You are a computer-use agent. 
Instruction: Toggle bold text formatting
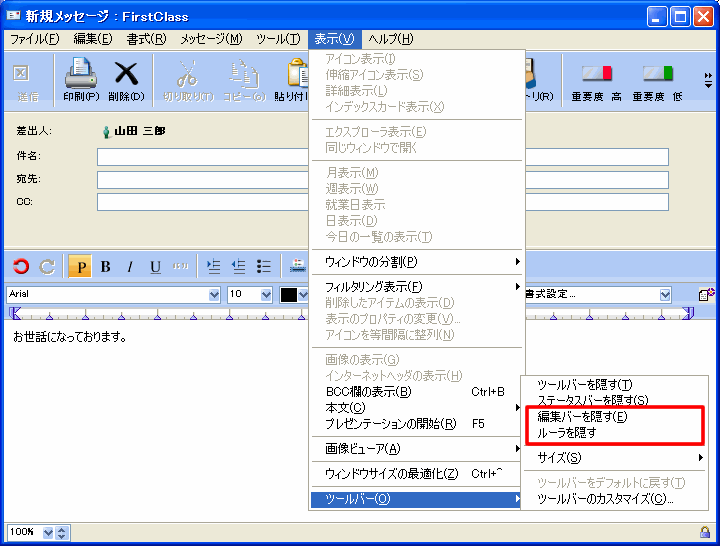pyautogui.click(x=105, y=266)
